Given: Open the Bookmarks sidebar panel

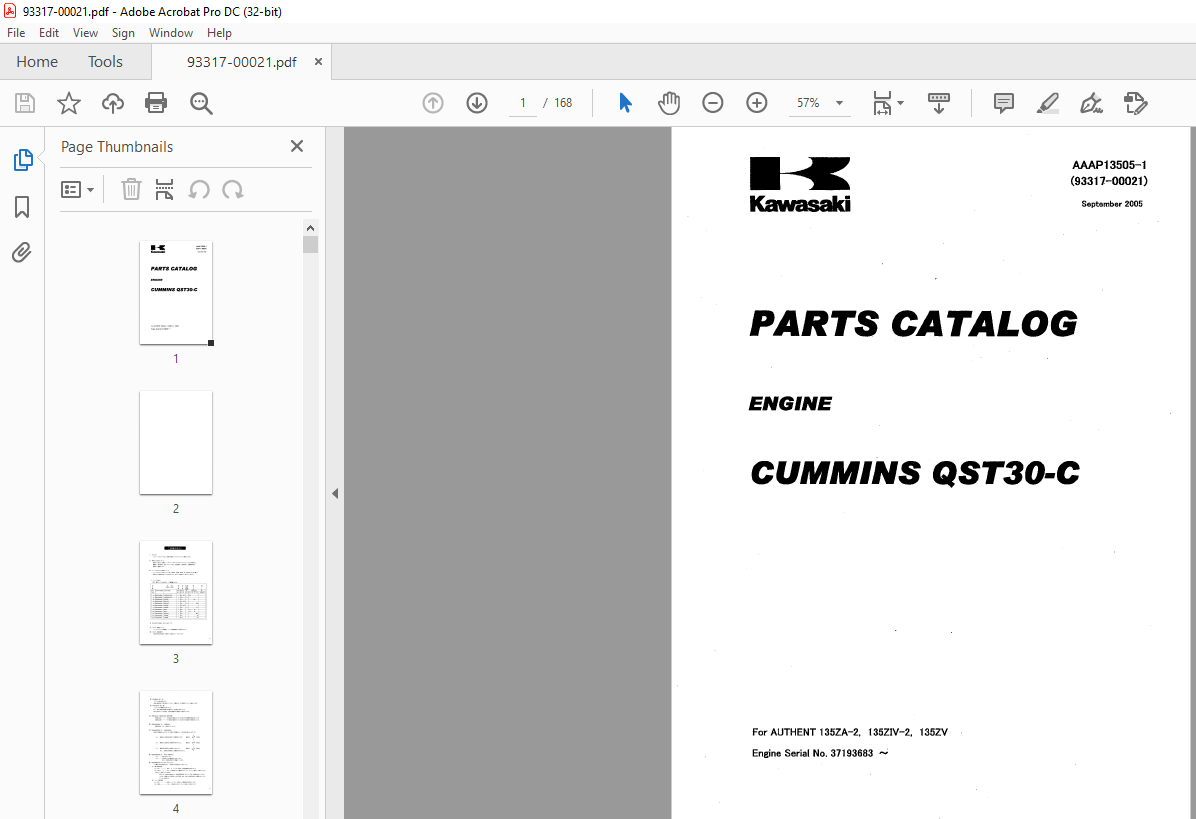Looking at the screenshot, I should [22, 207].
